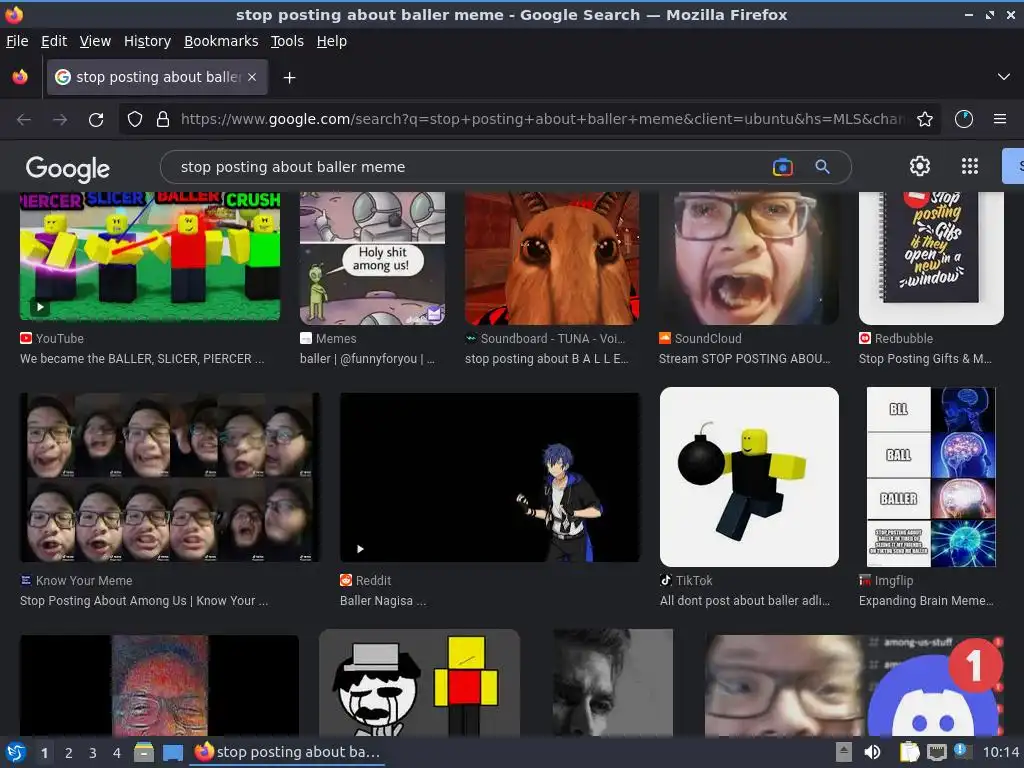Bookmark this page with the star icon
1024x768 pixels.
(924, 120)
